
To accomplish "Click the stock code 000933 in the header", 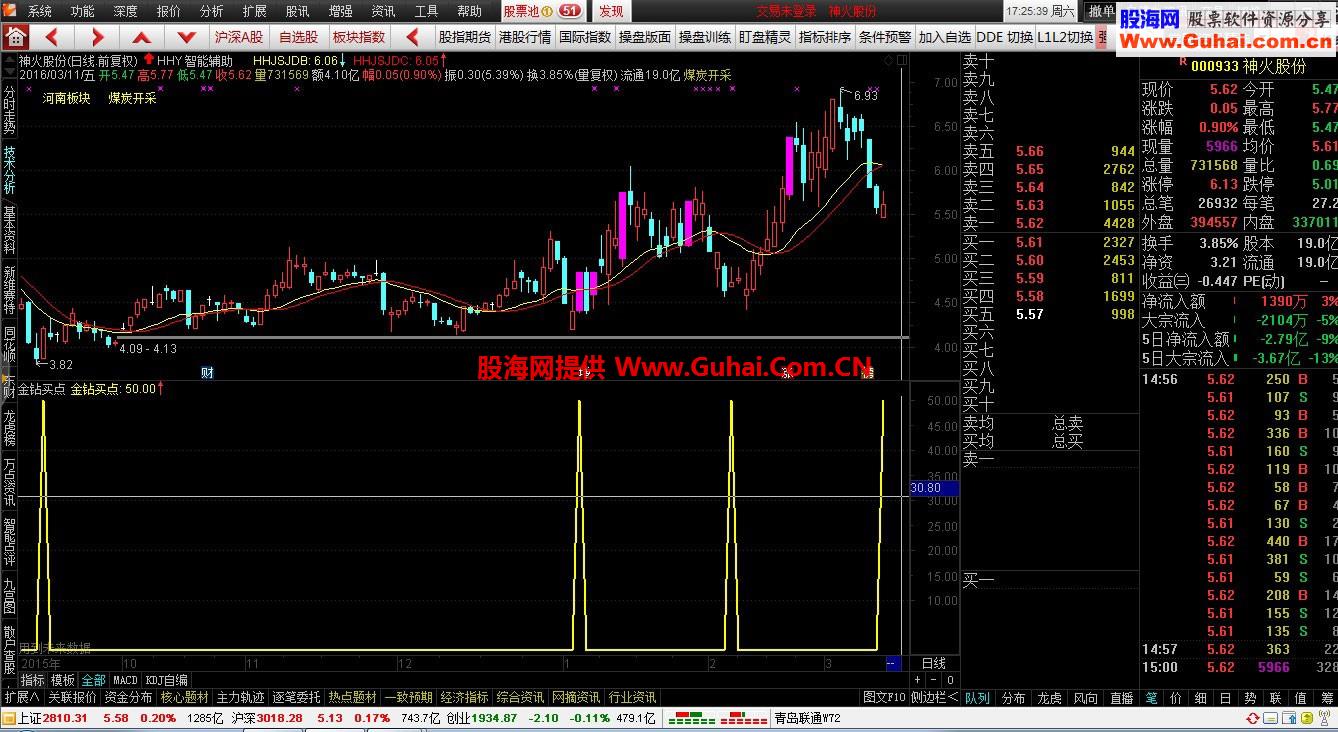I will click(1216, 67).
